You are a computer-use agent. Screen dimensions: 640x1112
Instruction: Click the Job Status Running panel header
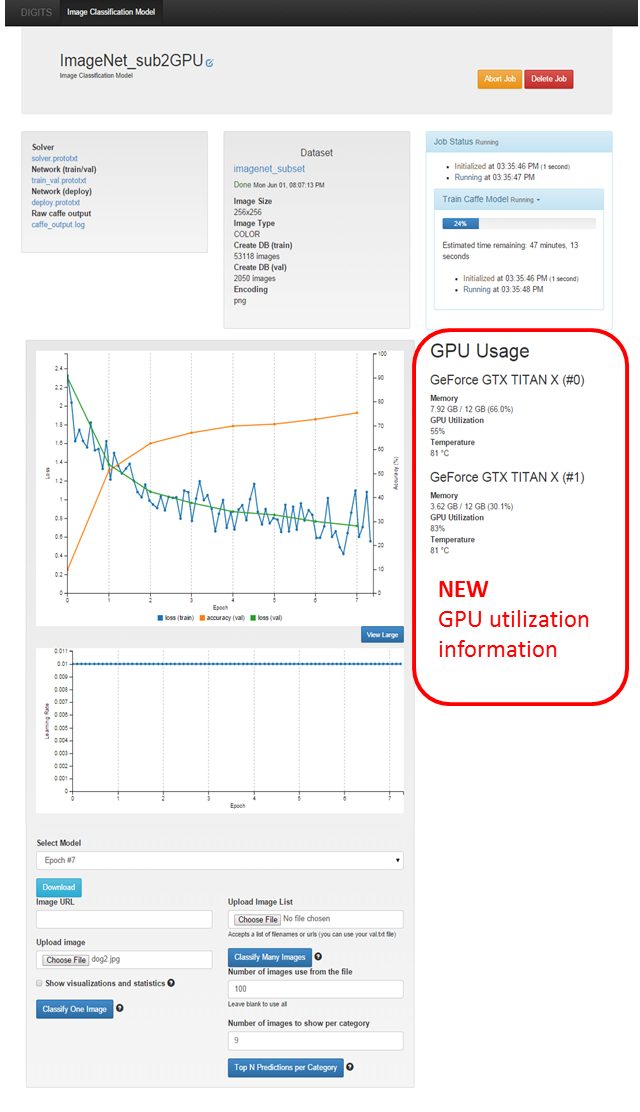click(519, 142)
